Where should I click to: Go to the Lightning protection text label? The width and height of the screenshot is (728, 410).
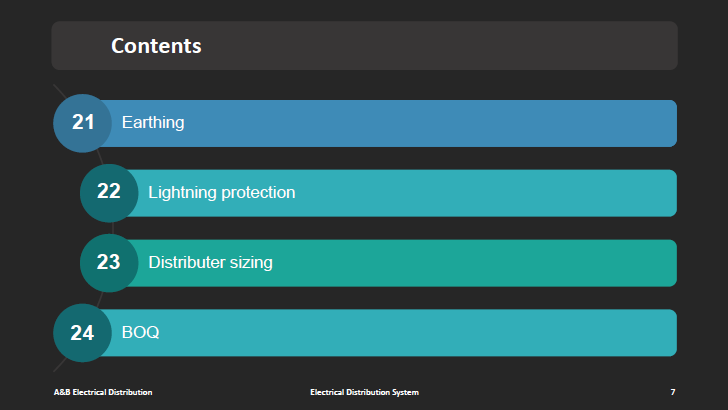[x=221, y=193]
